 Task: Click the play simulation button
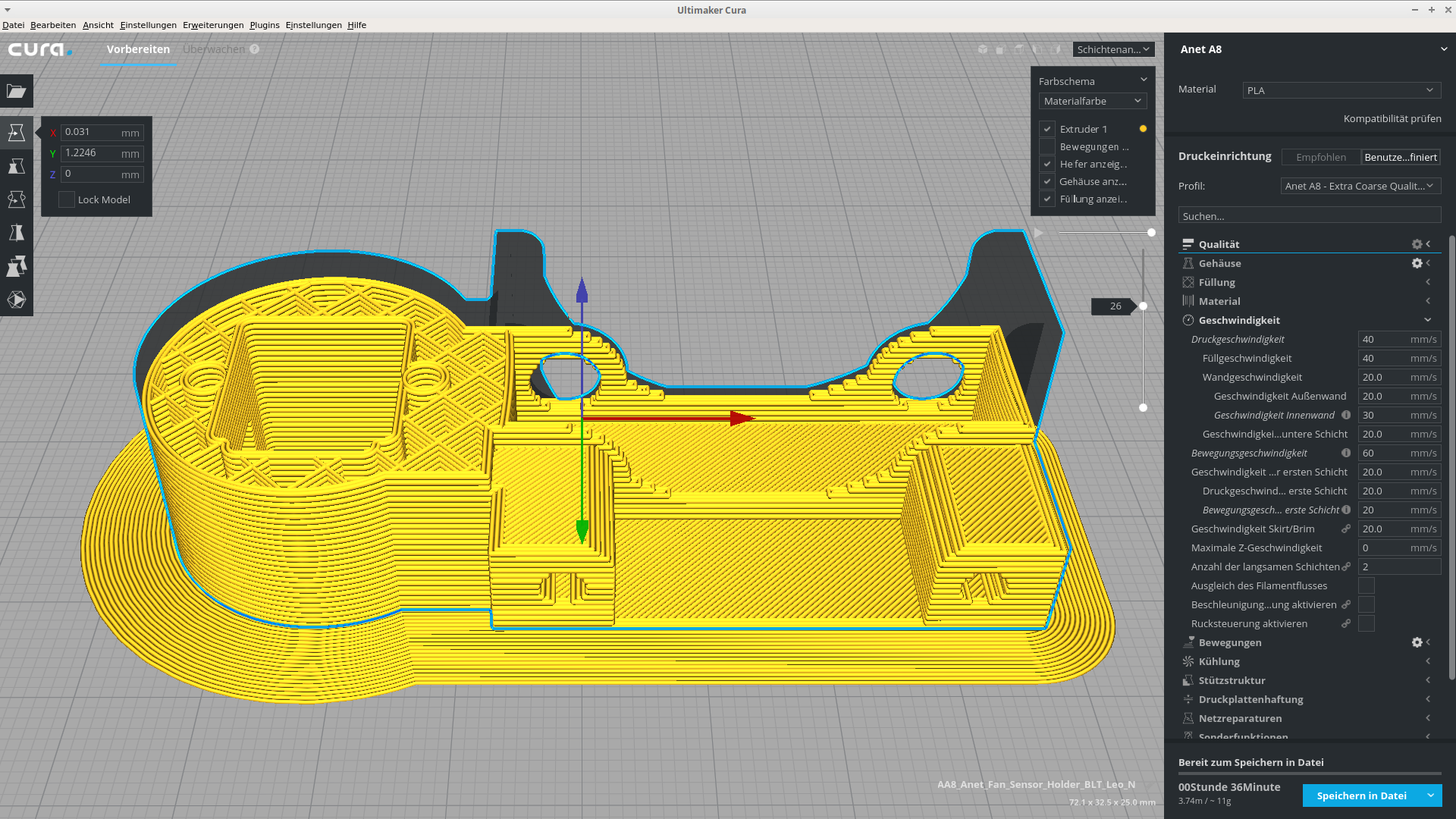1038,233
